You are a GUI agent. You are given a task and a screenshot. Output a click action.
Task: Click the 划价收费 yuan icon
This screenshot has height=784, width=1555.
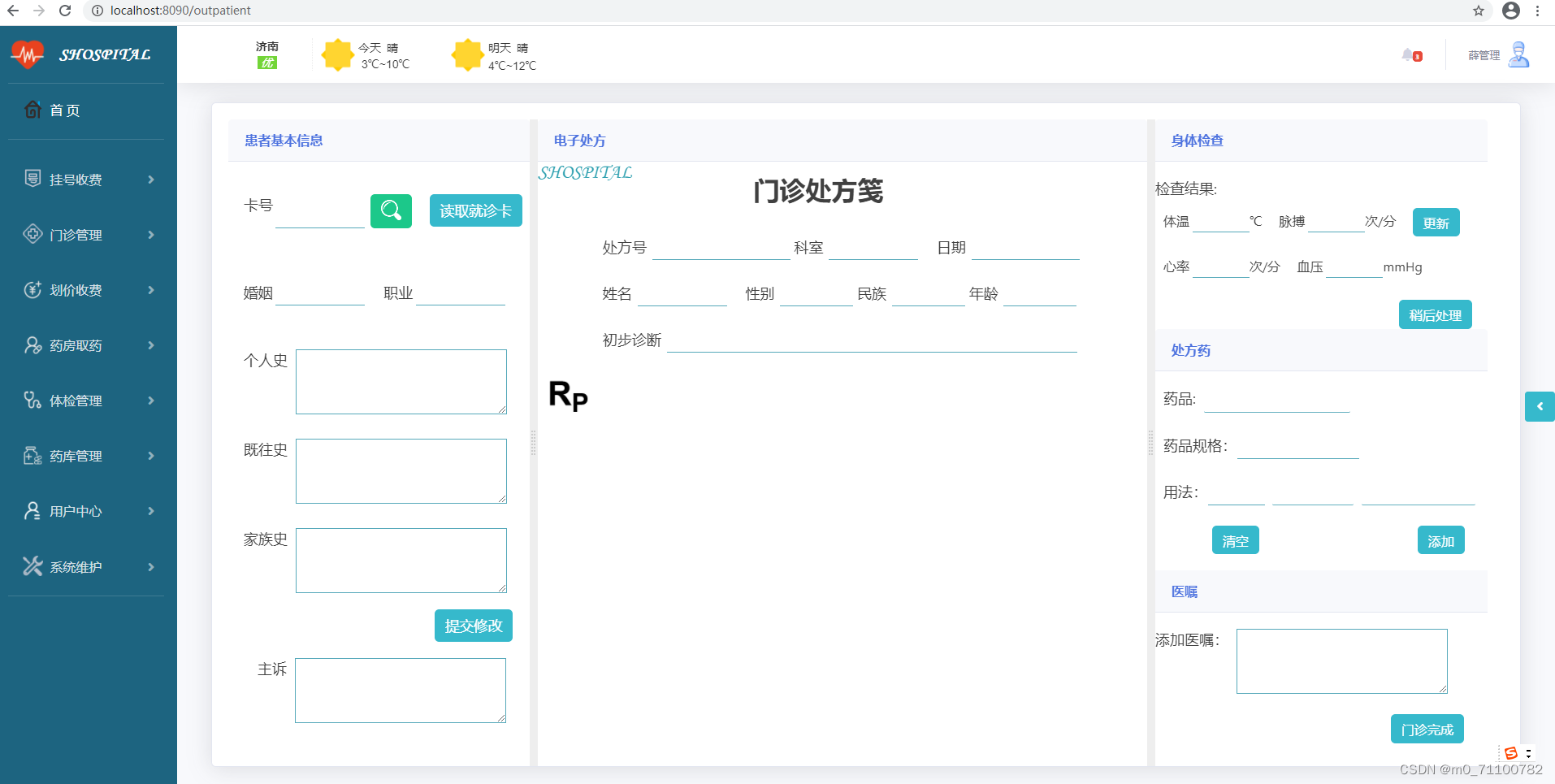(x=32, y=289)
